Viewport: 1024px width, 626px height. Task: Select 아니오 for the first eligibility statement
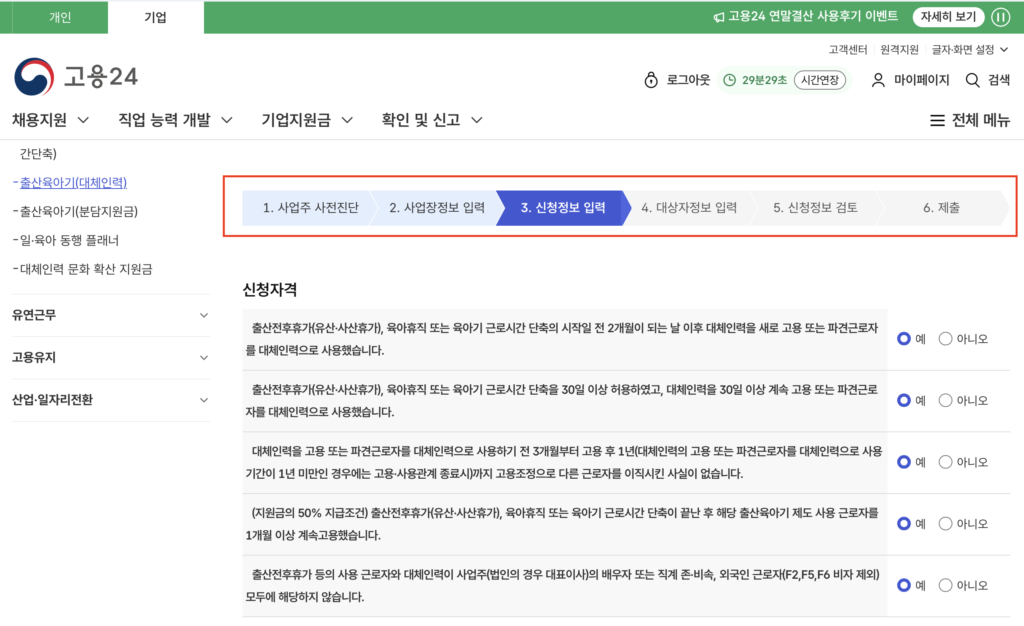coord(946,339)
